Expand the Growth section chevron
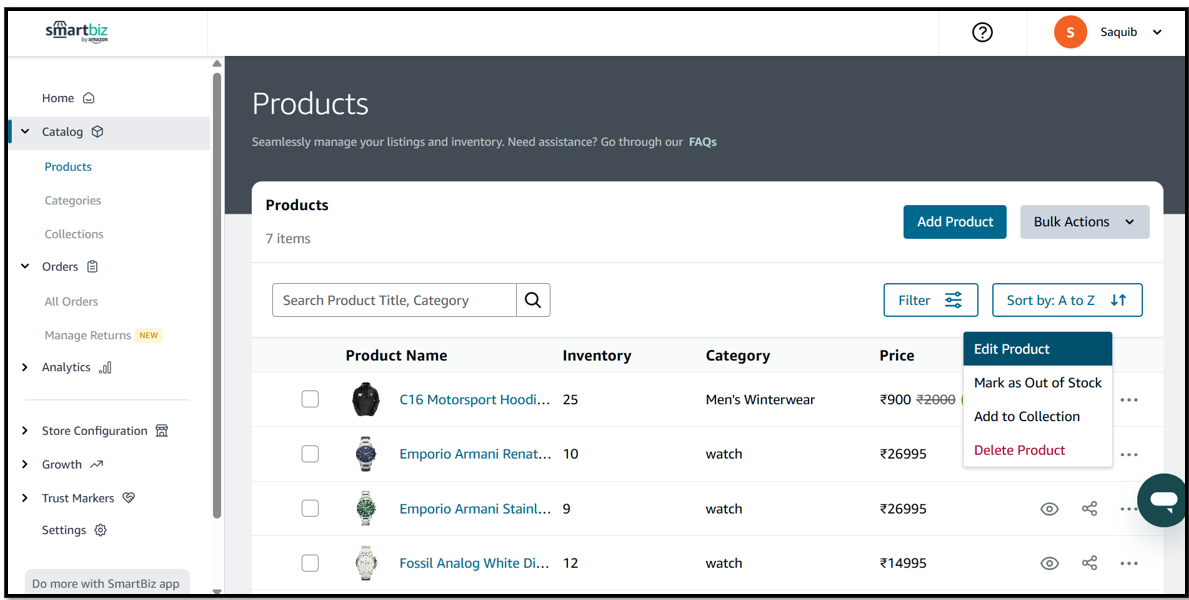This screenshot has height=600, width=1189. (x=25, y=464)
